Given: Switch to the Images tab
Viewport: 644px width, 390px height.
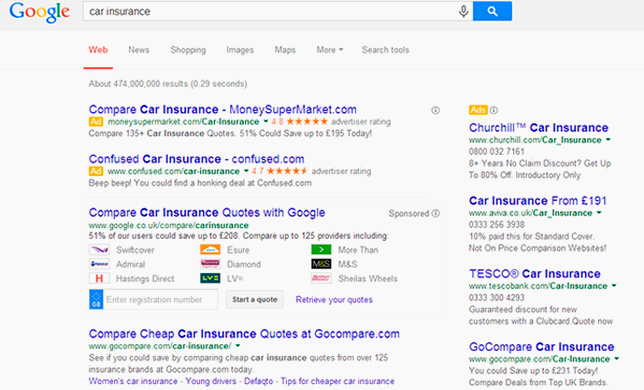Looking at the screenshot, I should coord(240,50).
